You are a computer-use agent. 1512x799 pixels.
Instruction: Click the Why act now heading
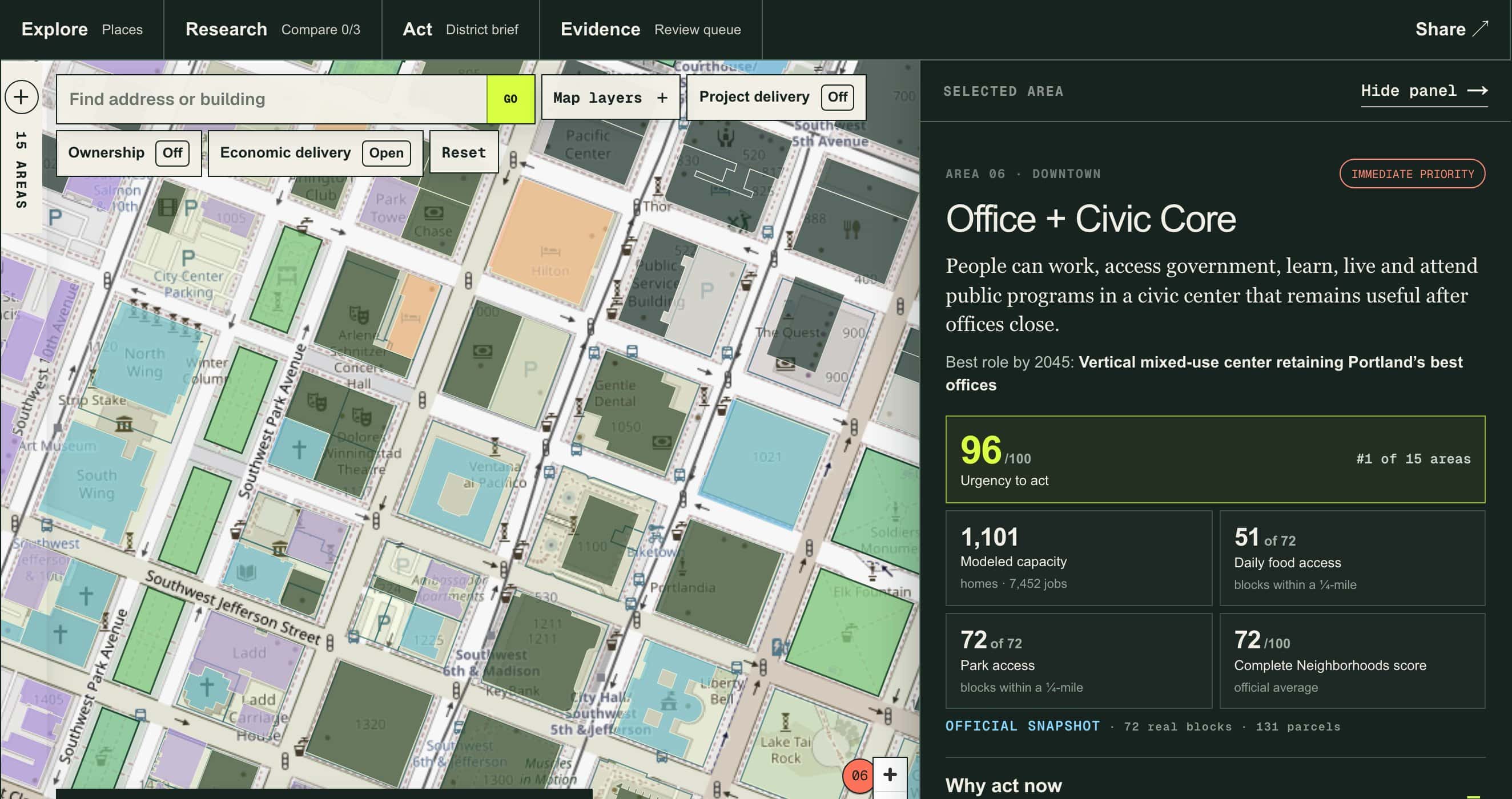pos(1003,785)
